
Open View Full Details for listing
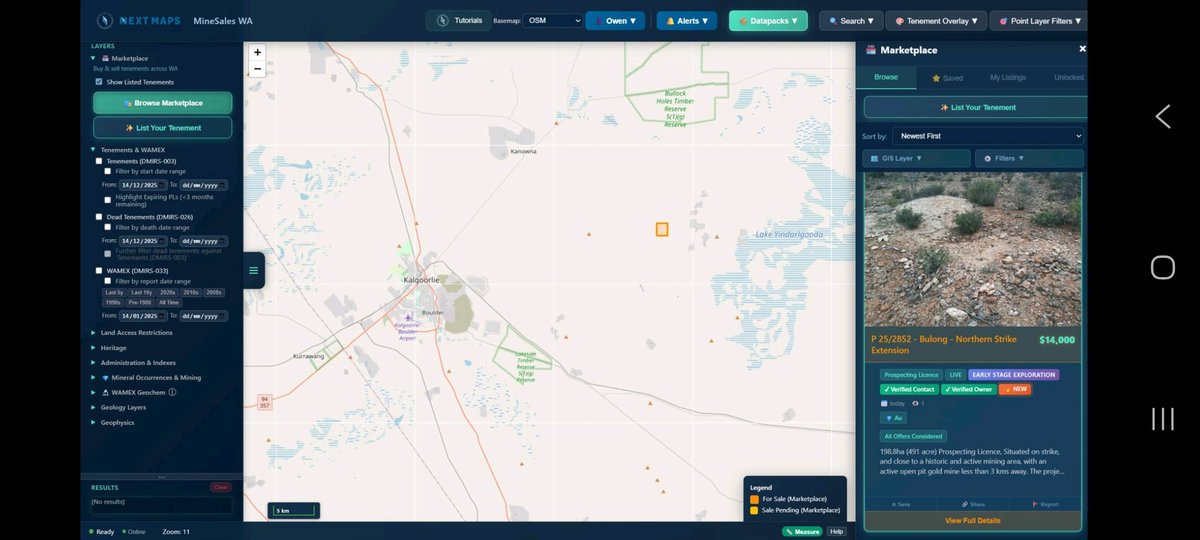973,521
